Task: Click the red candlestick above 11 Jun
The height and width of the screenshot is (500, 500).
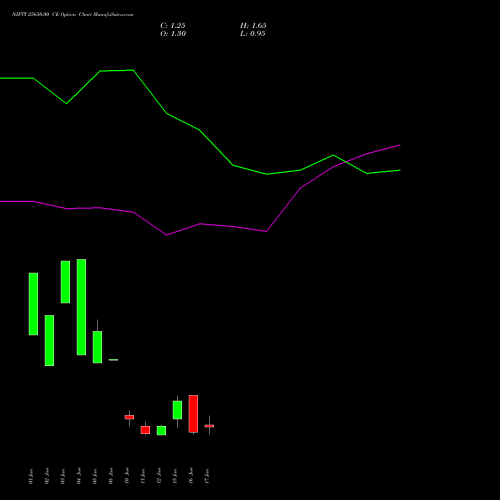Action: (145, 430)
